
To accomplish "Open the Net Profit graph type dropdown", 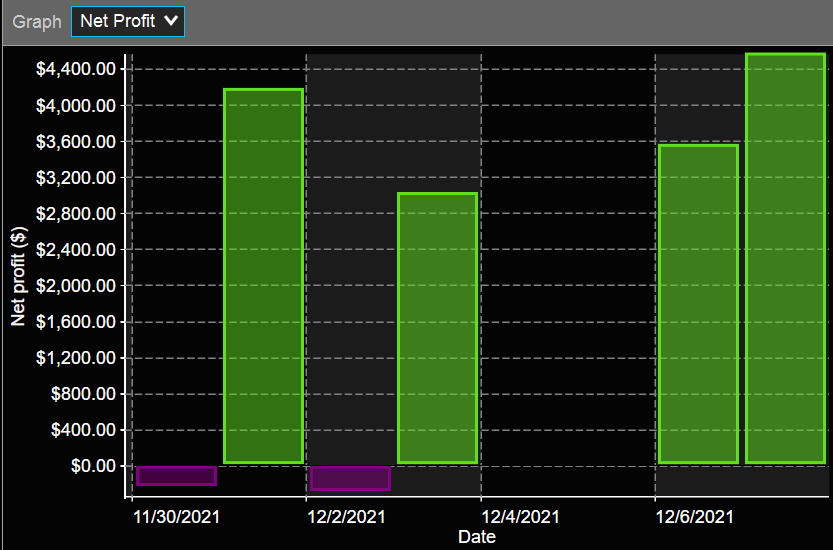I will click(128, 21).
